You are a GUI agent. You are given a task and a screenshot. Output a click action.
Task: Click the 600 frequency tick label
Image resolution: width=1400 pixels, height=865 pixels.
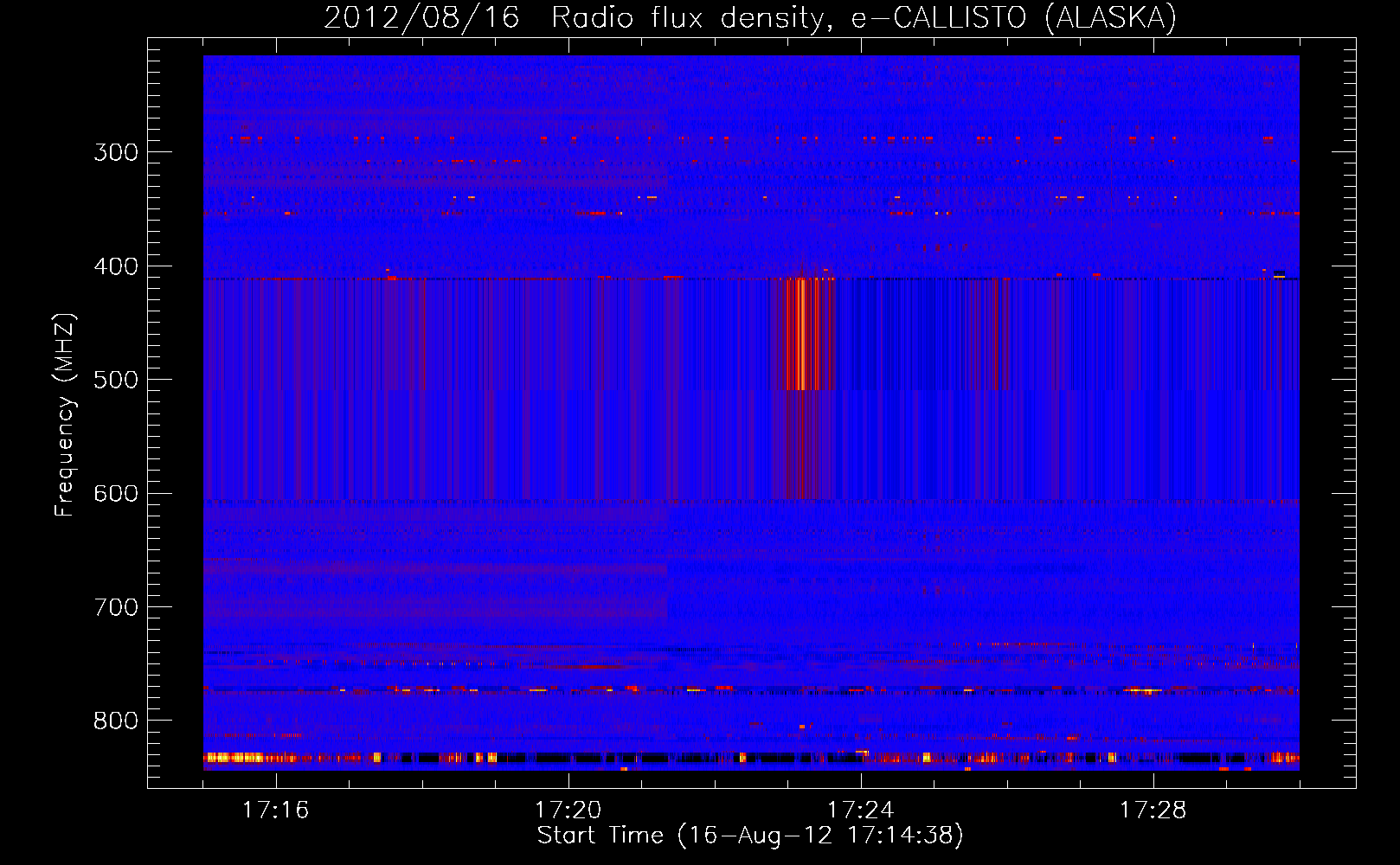(x=116, y=494)
